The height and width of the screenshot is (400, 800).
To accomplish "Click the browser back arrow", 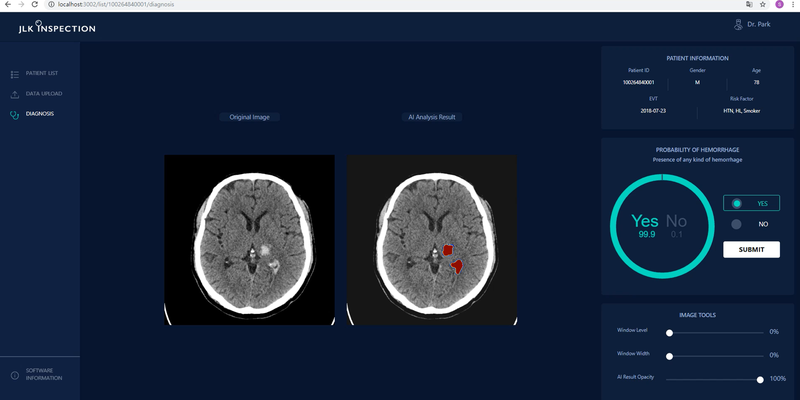I will [7, 5].
